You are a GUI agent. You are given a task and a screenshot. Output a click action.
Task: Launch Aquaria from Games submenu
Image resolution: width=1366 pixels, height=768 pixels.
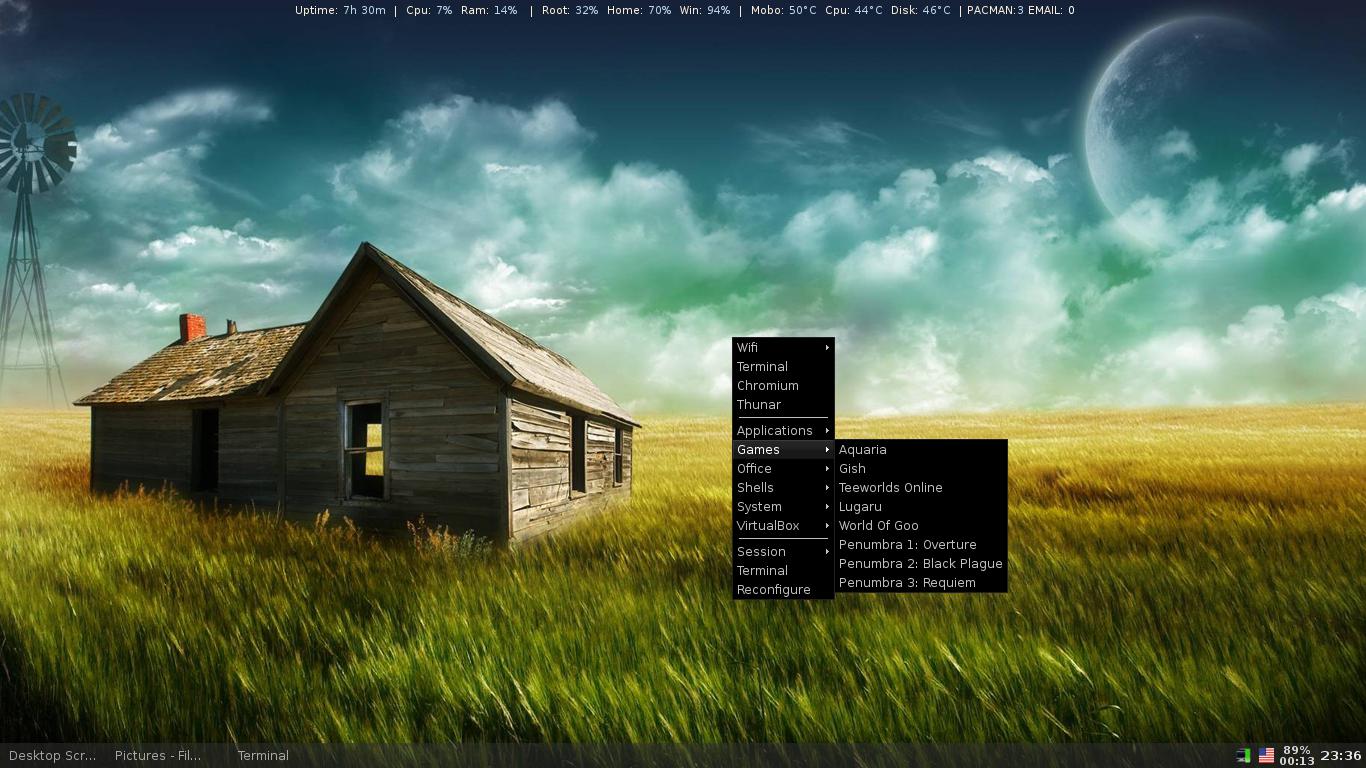tap(921, 450)
